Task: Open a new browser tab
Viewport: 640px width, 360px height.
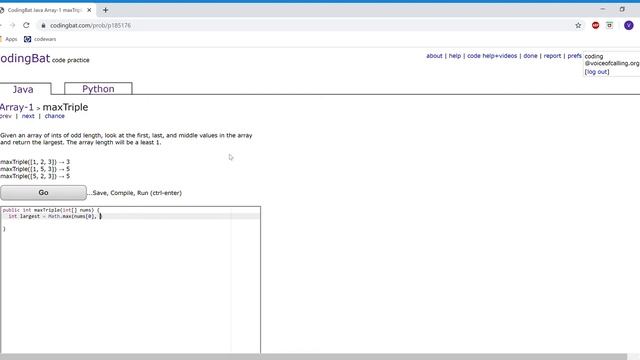Action: (x=105, y=10)
